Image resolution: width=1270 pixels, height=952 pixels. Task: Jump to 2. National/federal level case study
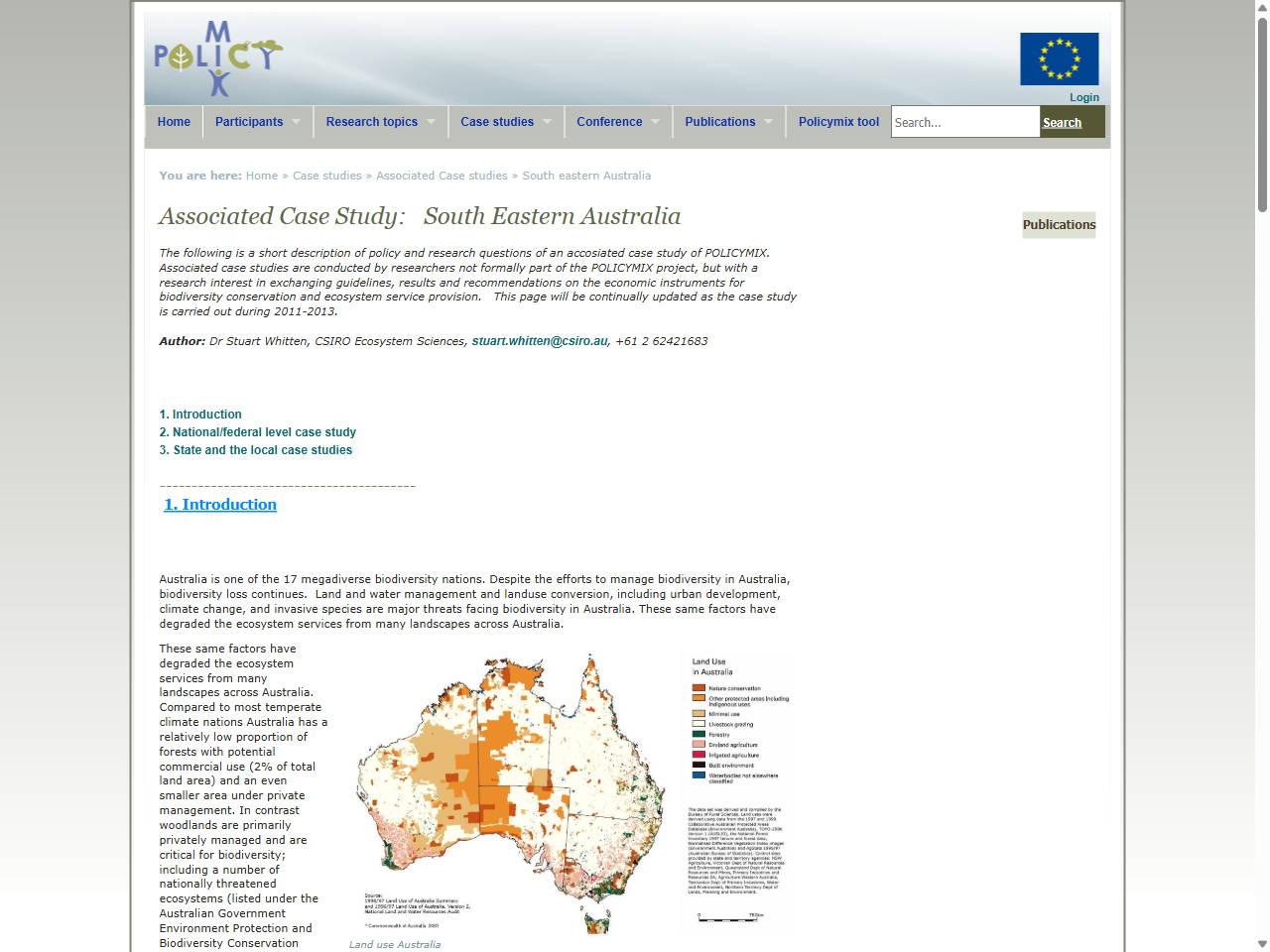click(x=258, y=432)
